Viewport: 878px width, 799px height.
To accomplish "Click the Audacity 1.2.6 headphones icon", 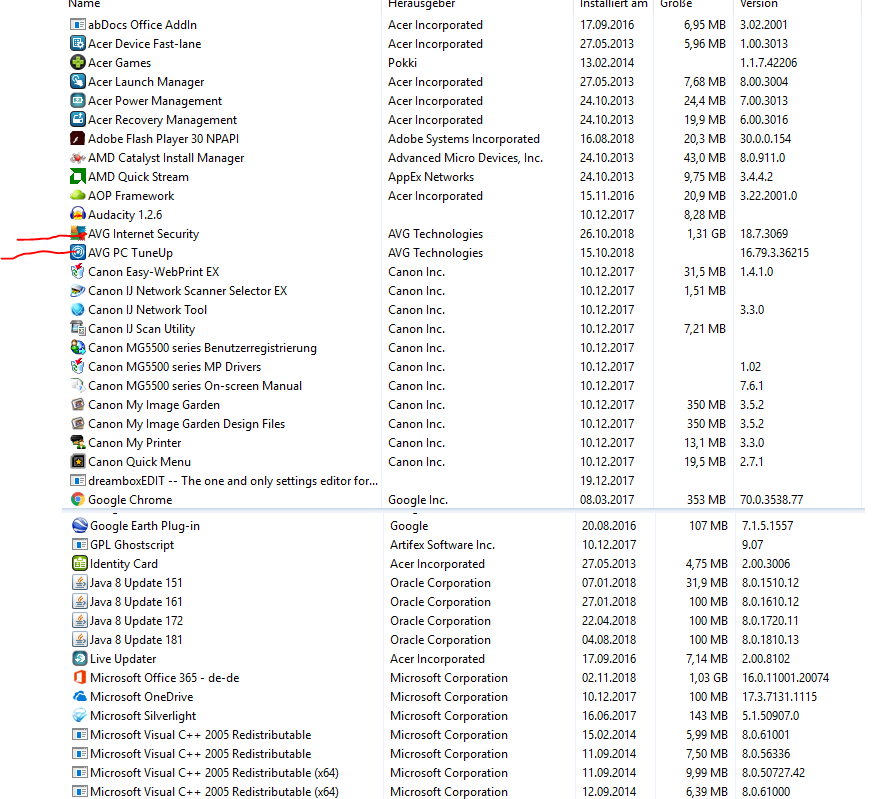I will (78, 214).
